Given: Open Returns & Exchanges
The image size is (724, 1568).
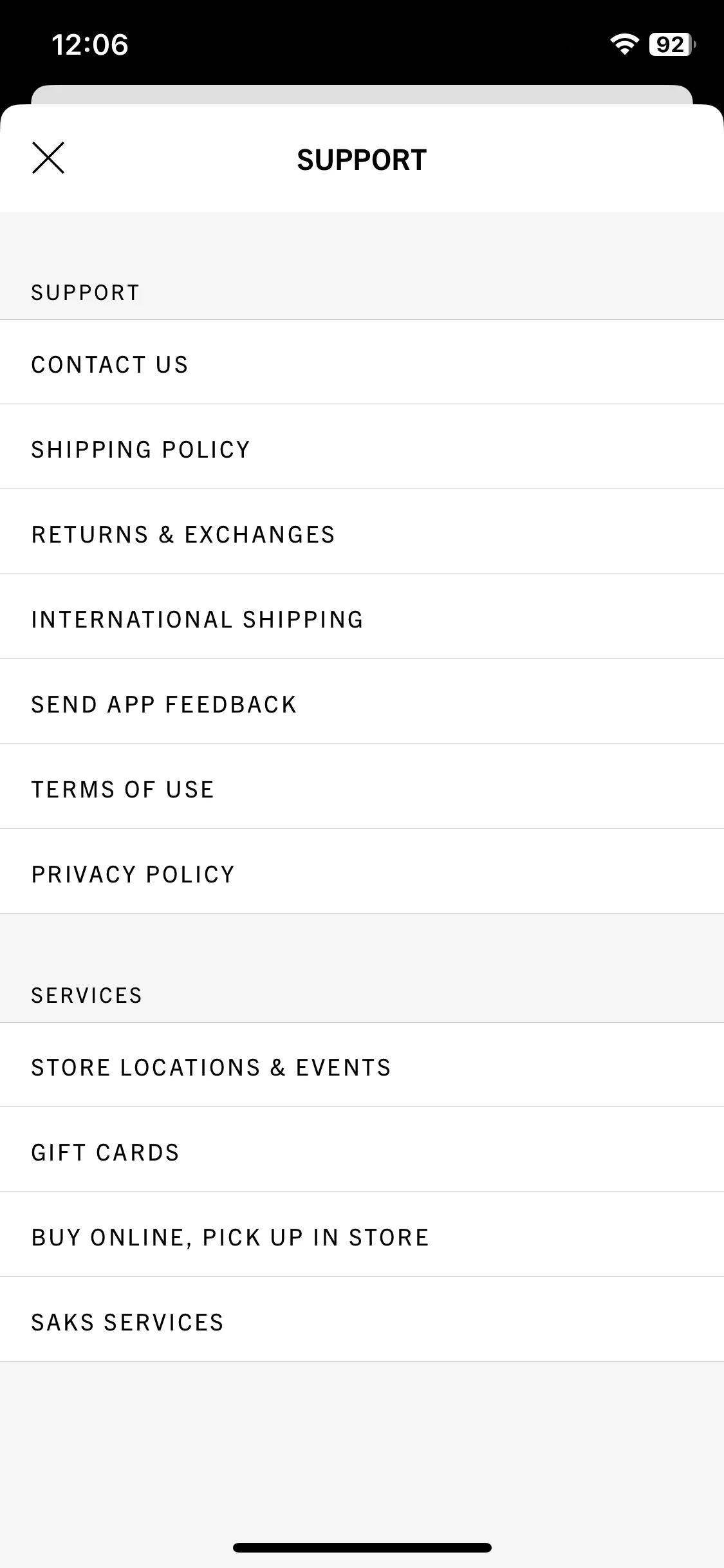Looking at the screenshot, I should [x=362, y=532].
